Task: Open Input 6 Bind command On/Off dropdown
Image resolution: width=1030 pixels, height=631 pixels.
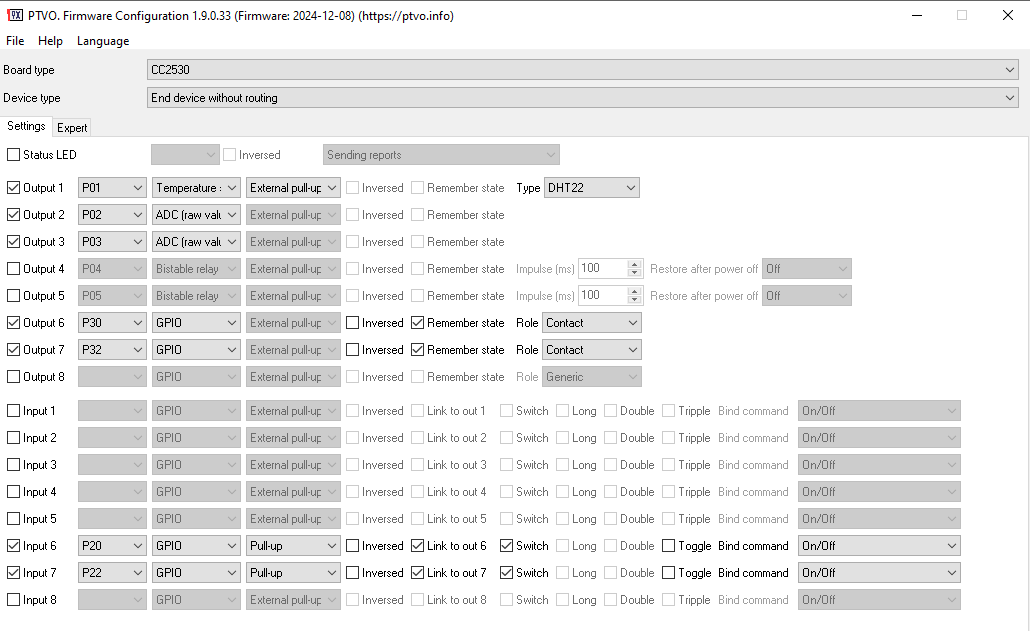Action: [x=879, y=545]
